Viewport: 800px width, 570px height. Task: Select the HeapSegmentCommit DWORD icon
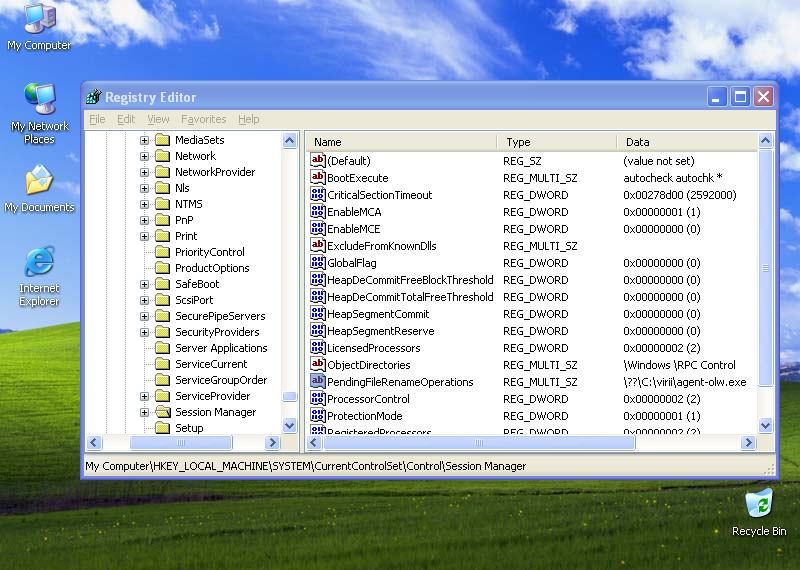click(317, 313)
